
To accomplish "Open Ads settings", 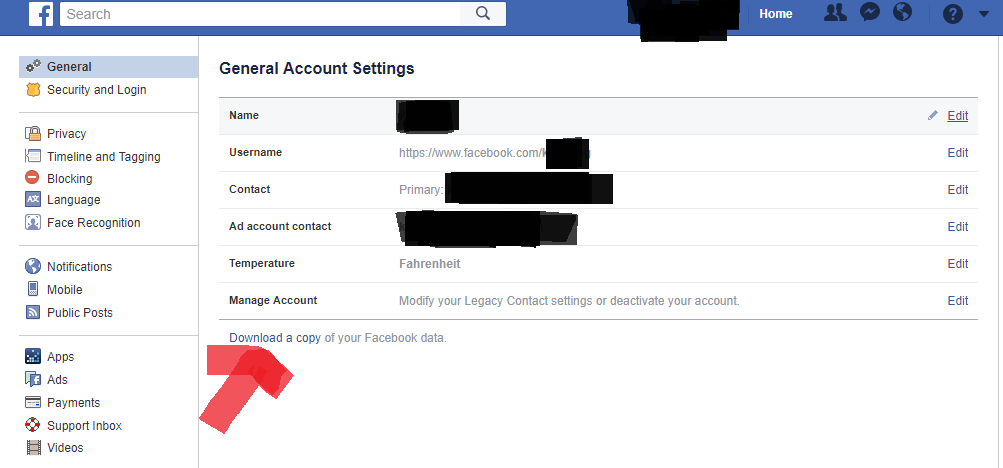I will pyautogui.click(x=57, y=380).
